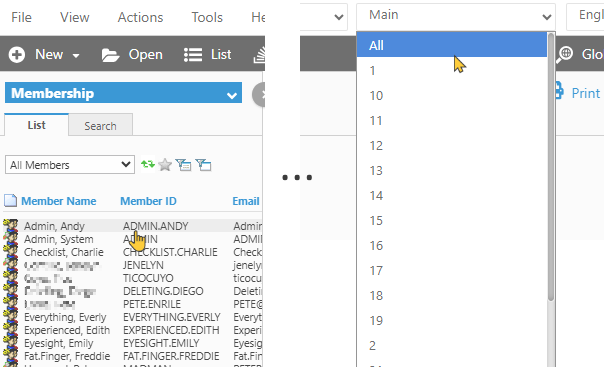Click member ID JENELYN

click(143, 265)
